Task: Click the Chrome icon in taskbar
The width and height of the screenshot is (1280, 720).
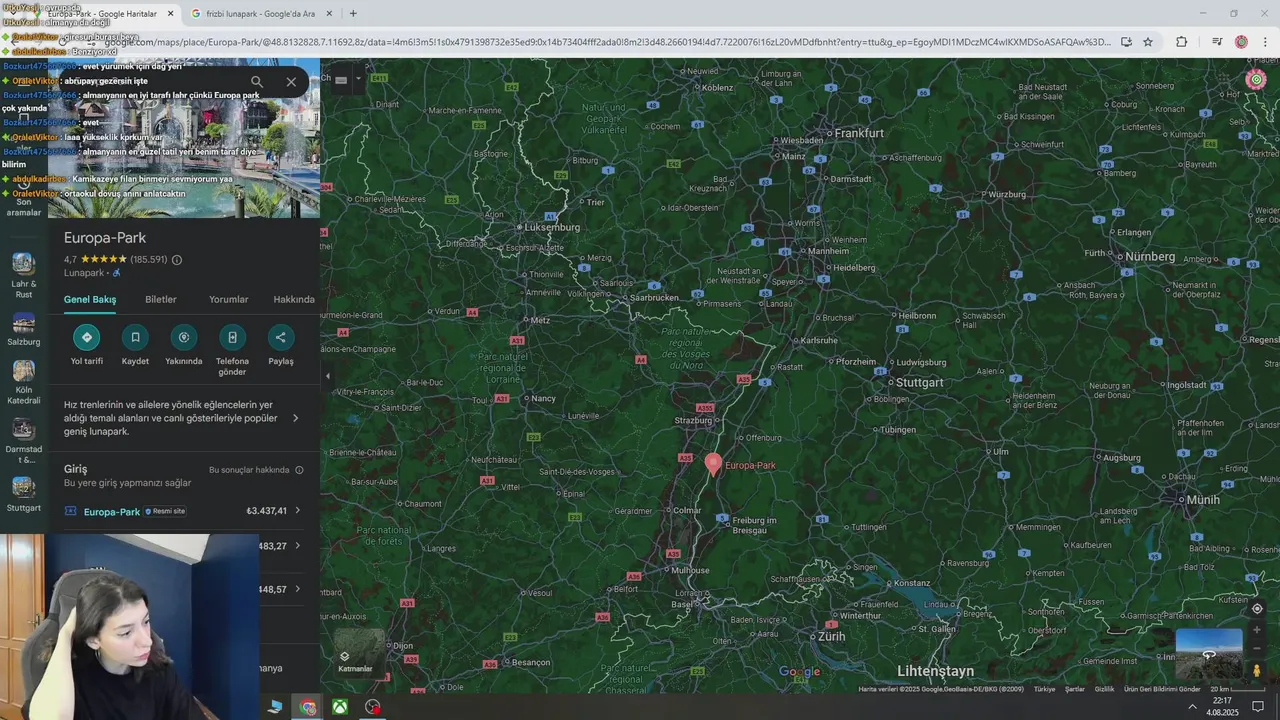Action: (308, 707)
